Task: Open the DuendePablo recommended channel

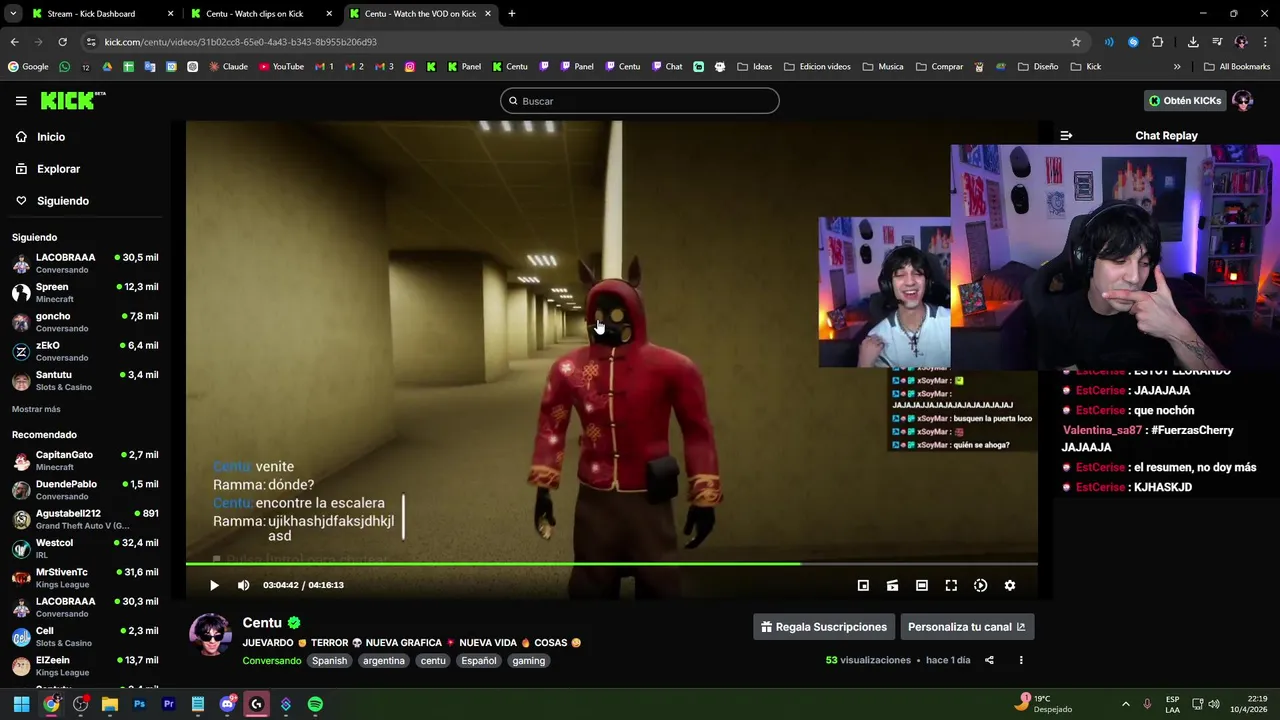Action: [x=85, y=490]
